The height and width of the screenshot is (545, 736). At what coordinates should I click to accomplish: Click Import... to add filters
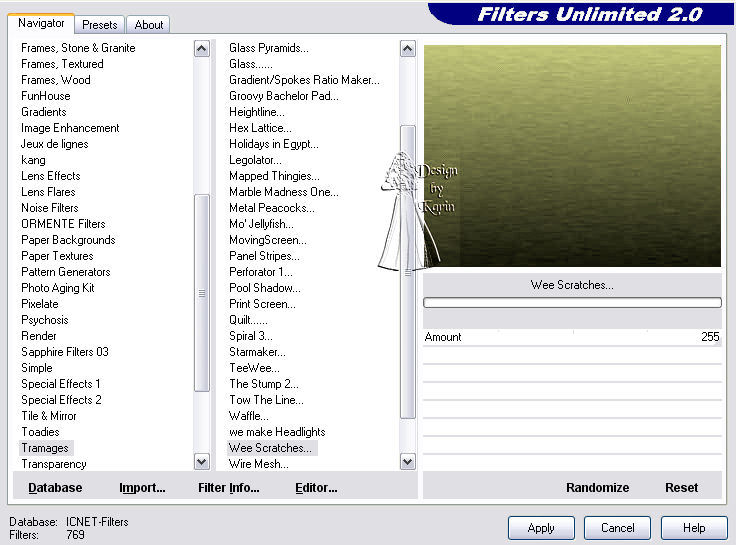[142, 488]
